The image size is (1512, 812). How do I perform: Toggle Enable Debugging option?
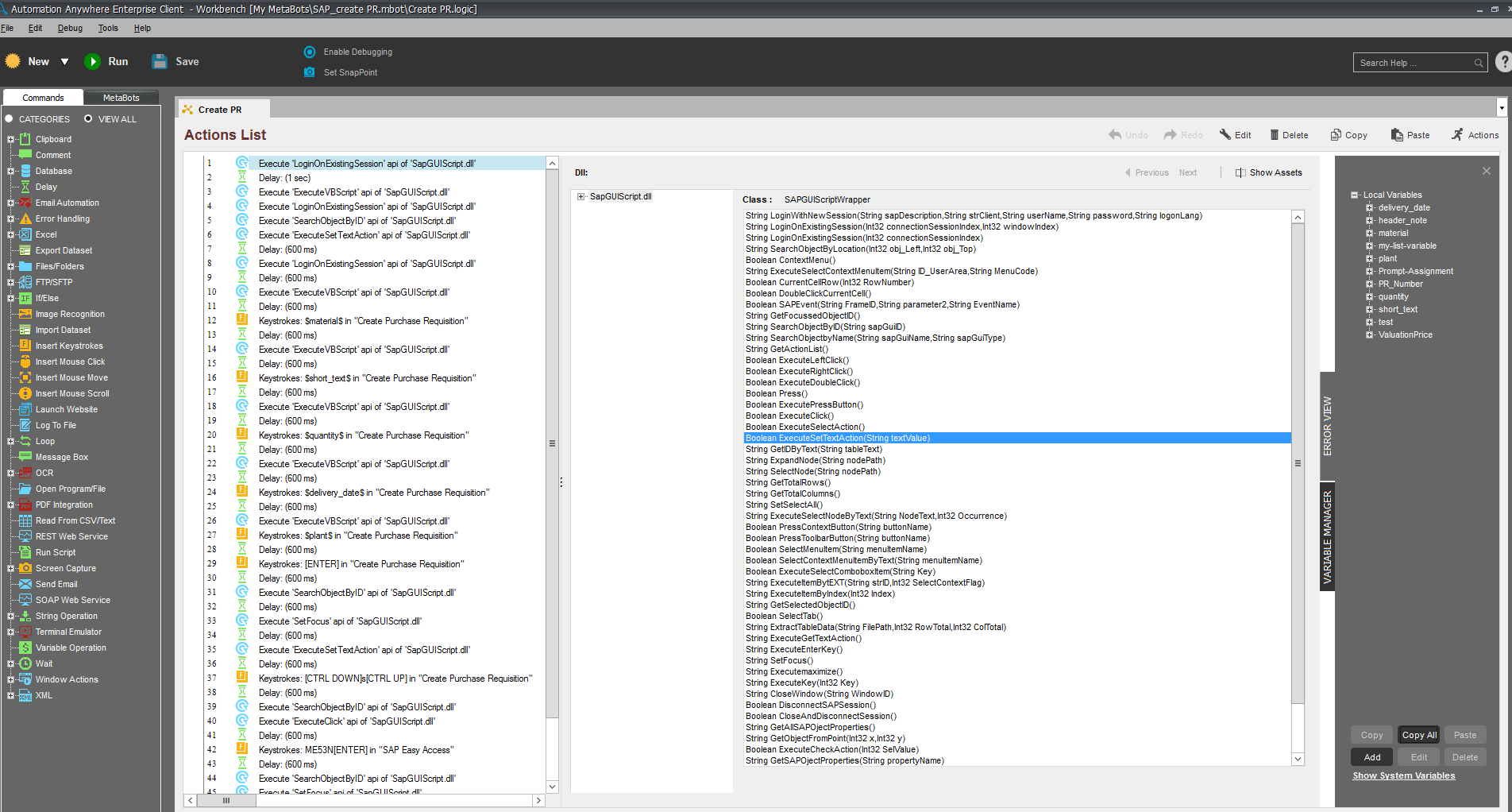click(310, 52)
